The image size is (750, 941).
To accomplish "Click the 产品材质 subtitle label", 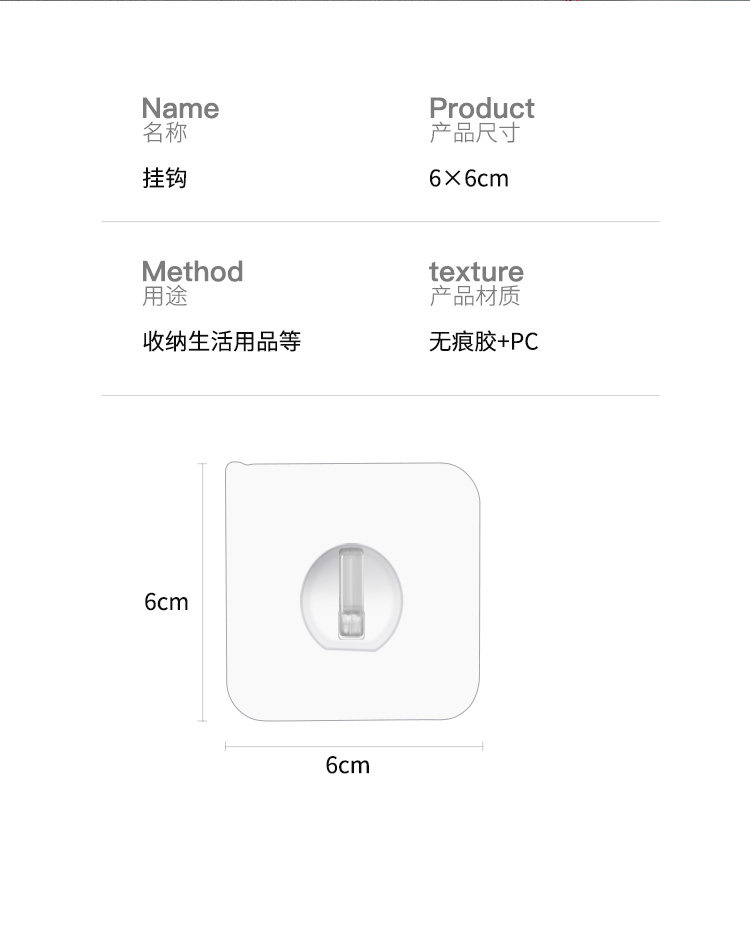I will pos(475,296).
